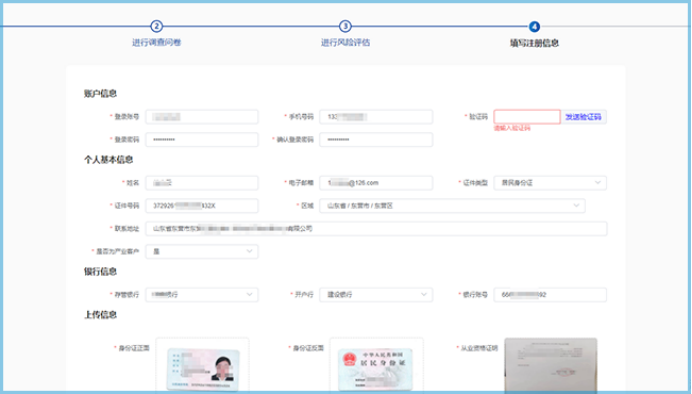The height and width of the screenshot is (394, 692).
Task: Click the 联系地址 address input field
Action: click(376, 229)
